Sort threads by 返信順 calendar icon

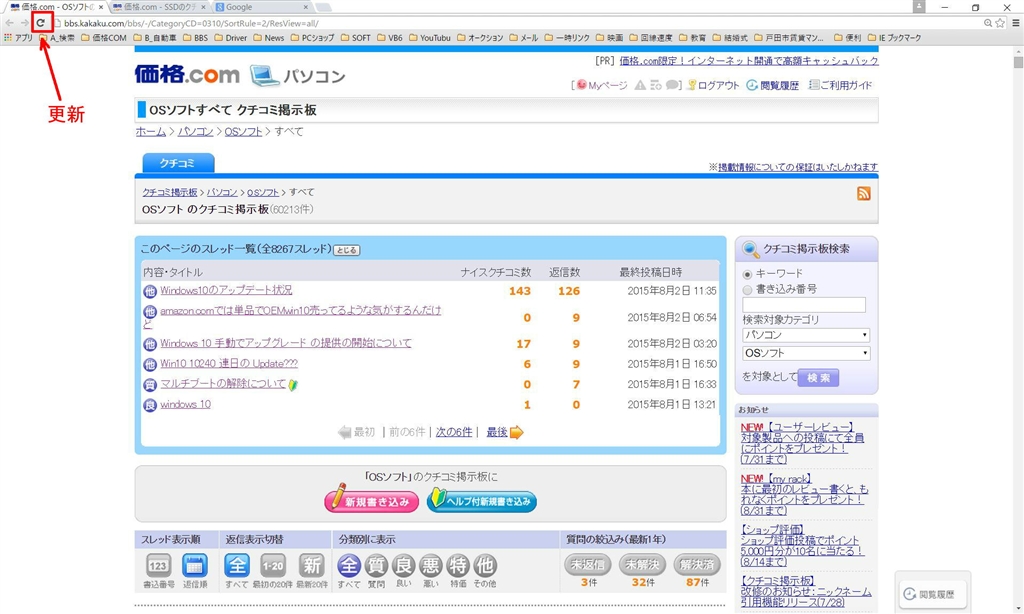(x=195, y=565)
